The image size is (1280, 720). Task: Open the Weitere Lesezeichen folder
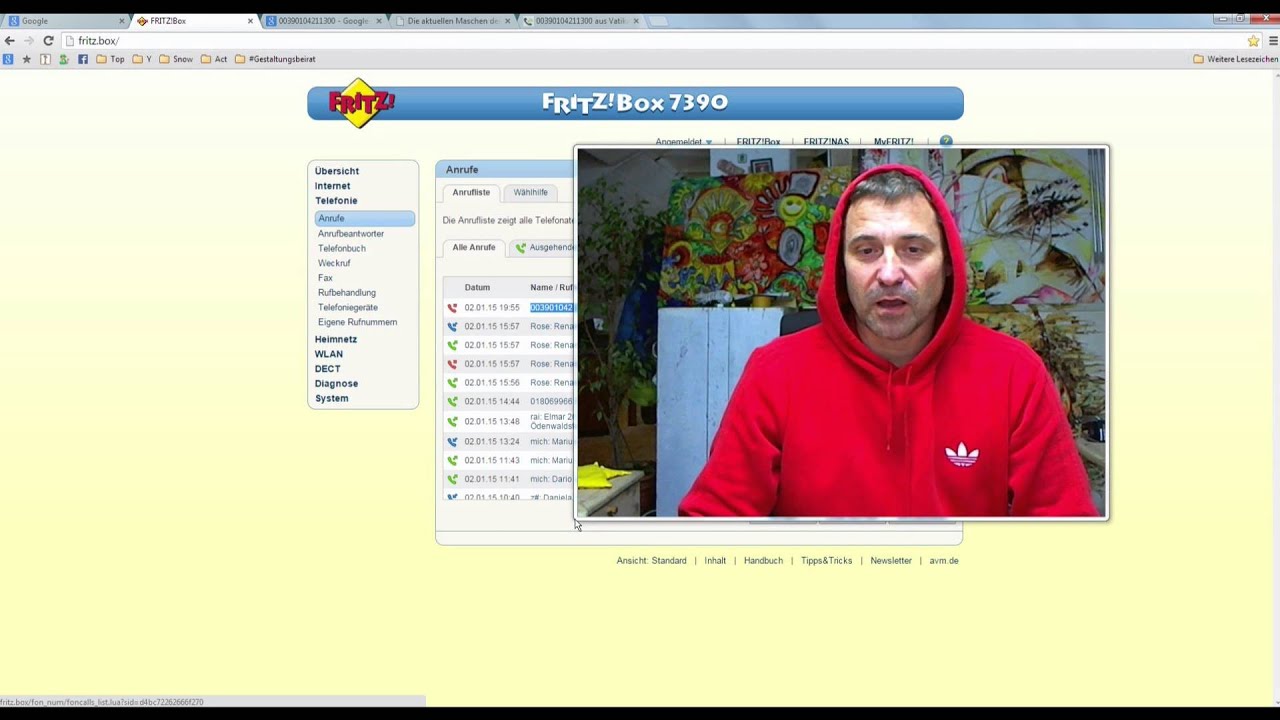(x=1236, y=59)
